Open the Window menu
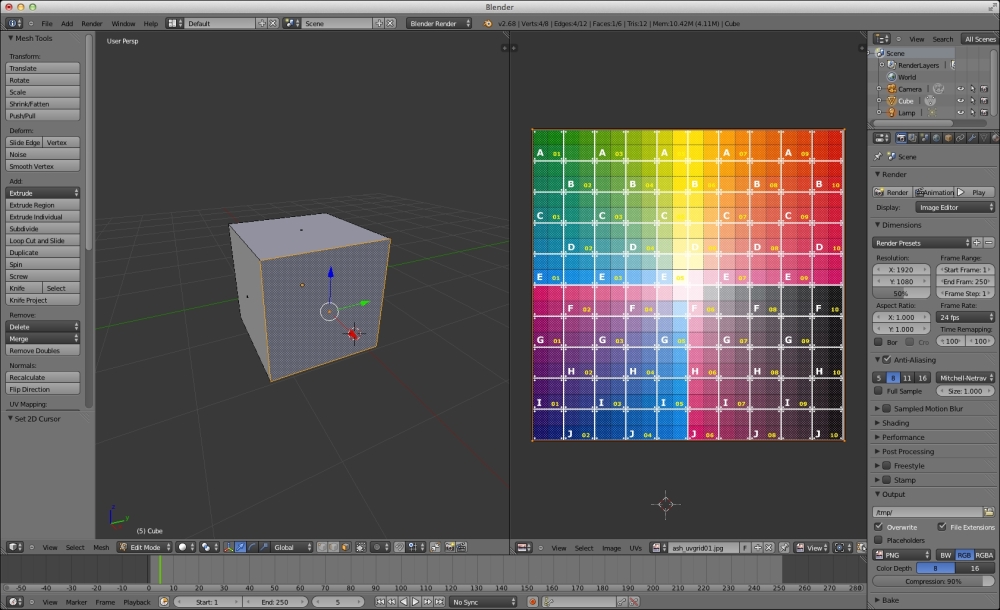1000x610 pixels. click(x=123, y=24)
